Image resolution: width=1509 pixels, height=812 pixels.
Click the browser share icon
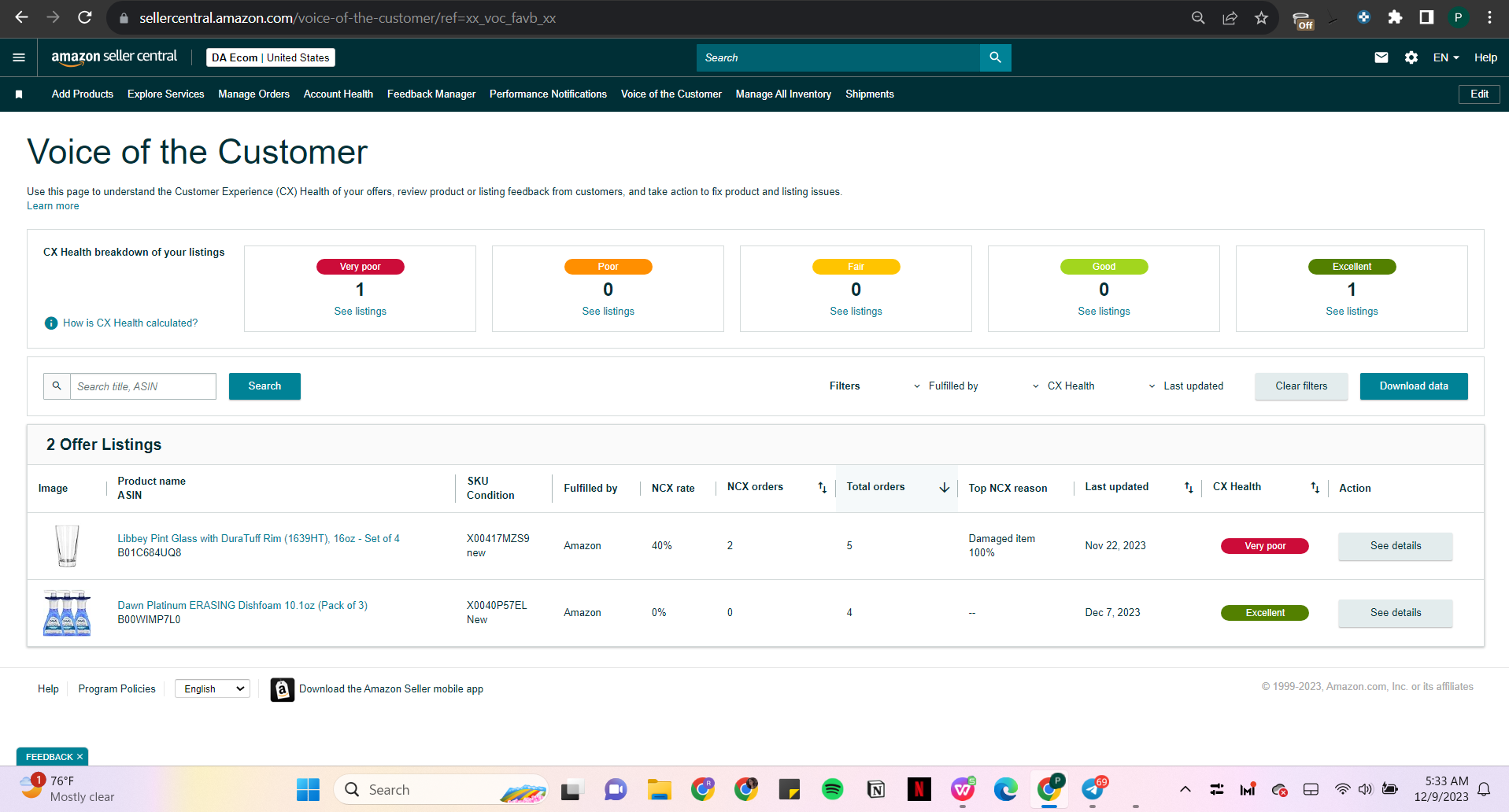(1230, 17)
